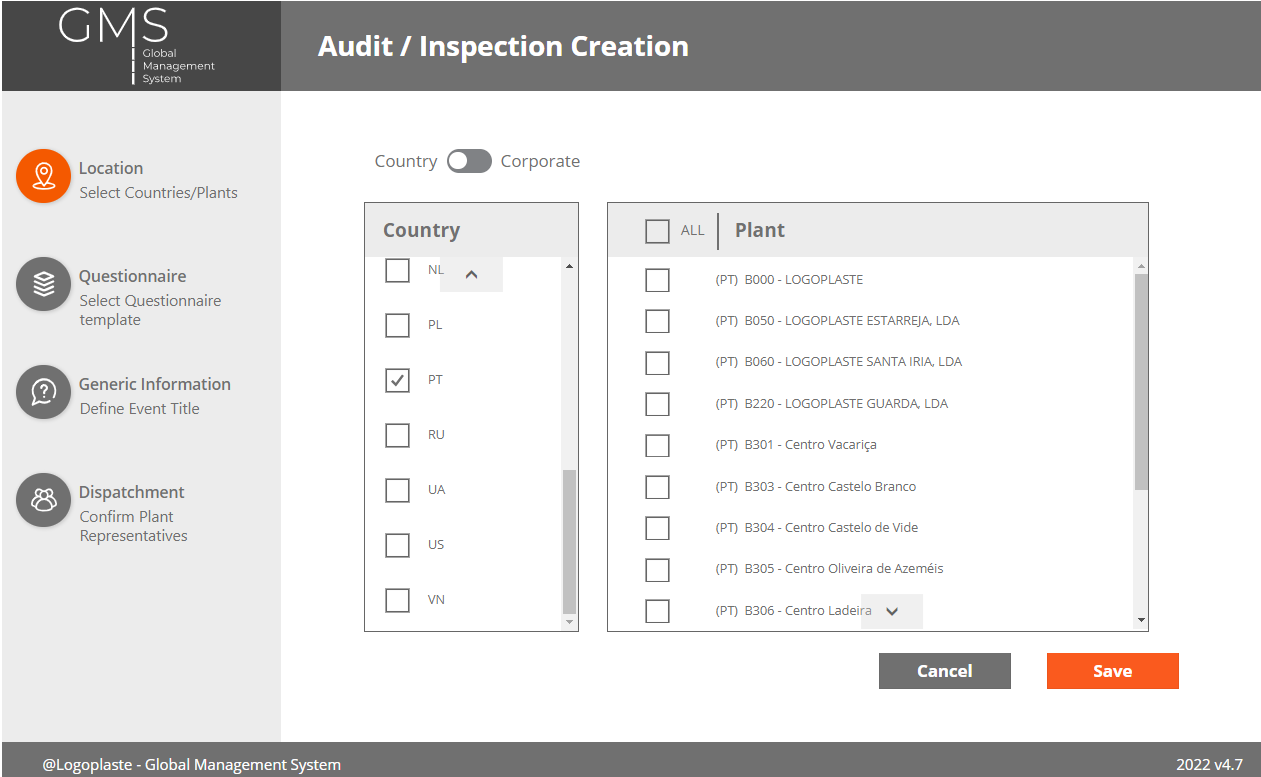
Task: Check plant B000 - LOGOPLASTE
Action: coord(657,280)
